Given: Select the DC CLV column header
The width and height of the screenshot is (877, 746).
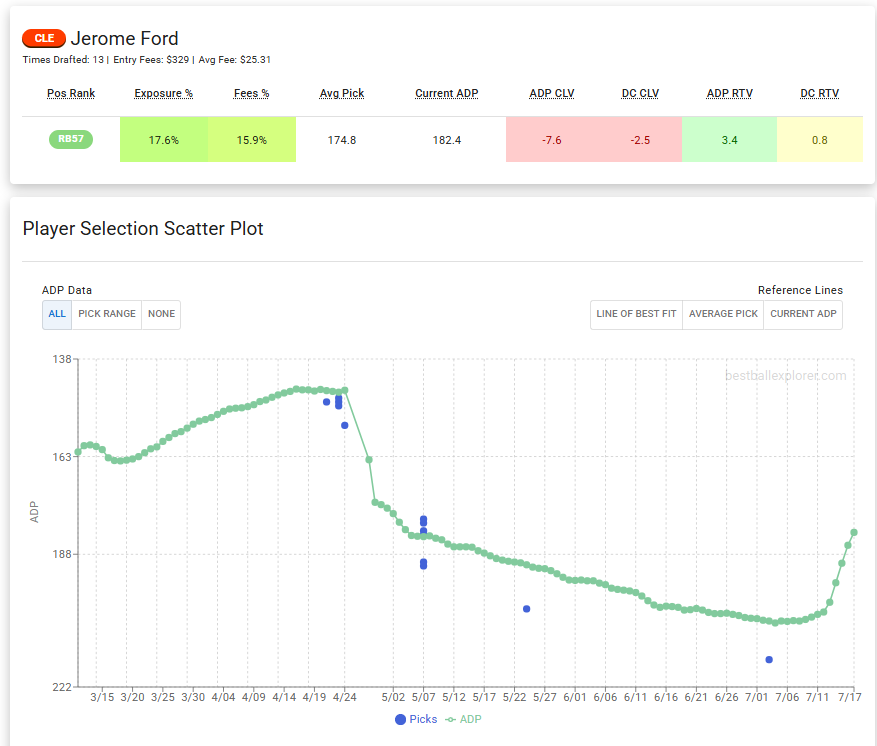Looking at the screenshot, I should [x=640, y=93].
